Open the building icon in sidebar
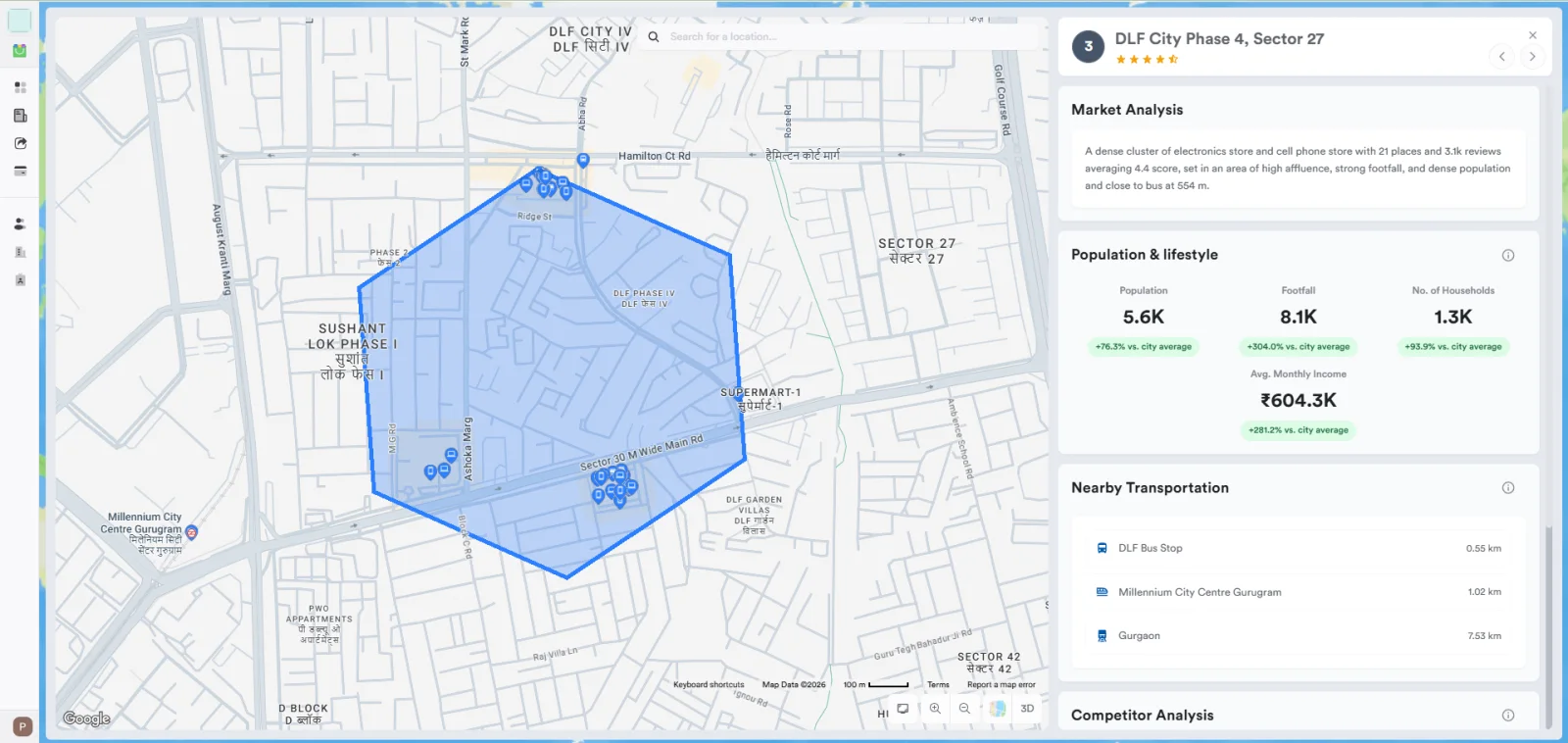Image resolution: width=1568 pixels, height=743 pixels. [20, 252]
